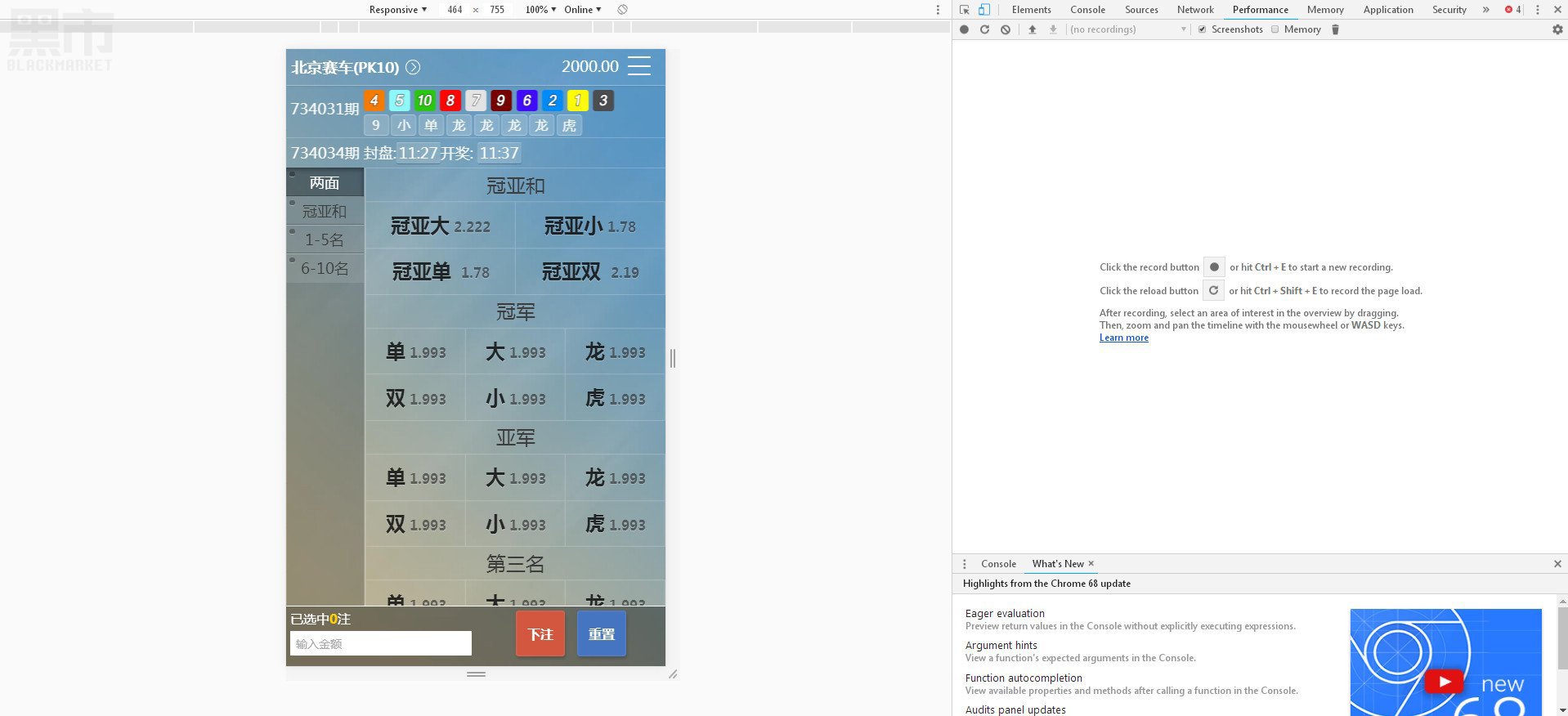Screen dimensions: 1568x716
Task: Open the hamburger menu beside balance 2000.00
Action: [639, 66]
